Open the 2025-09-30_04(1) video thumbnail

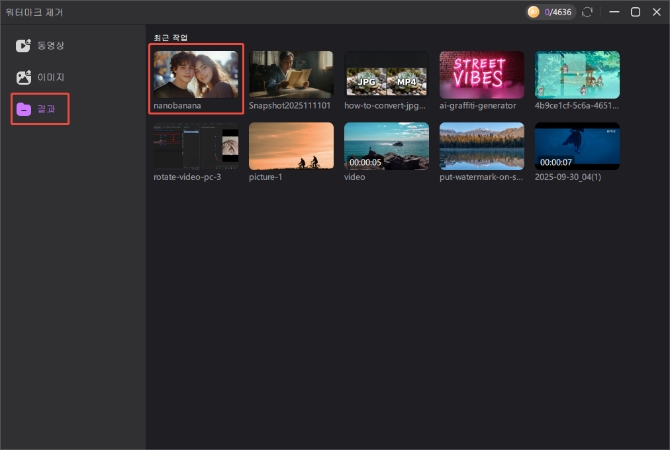[577, 146]
